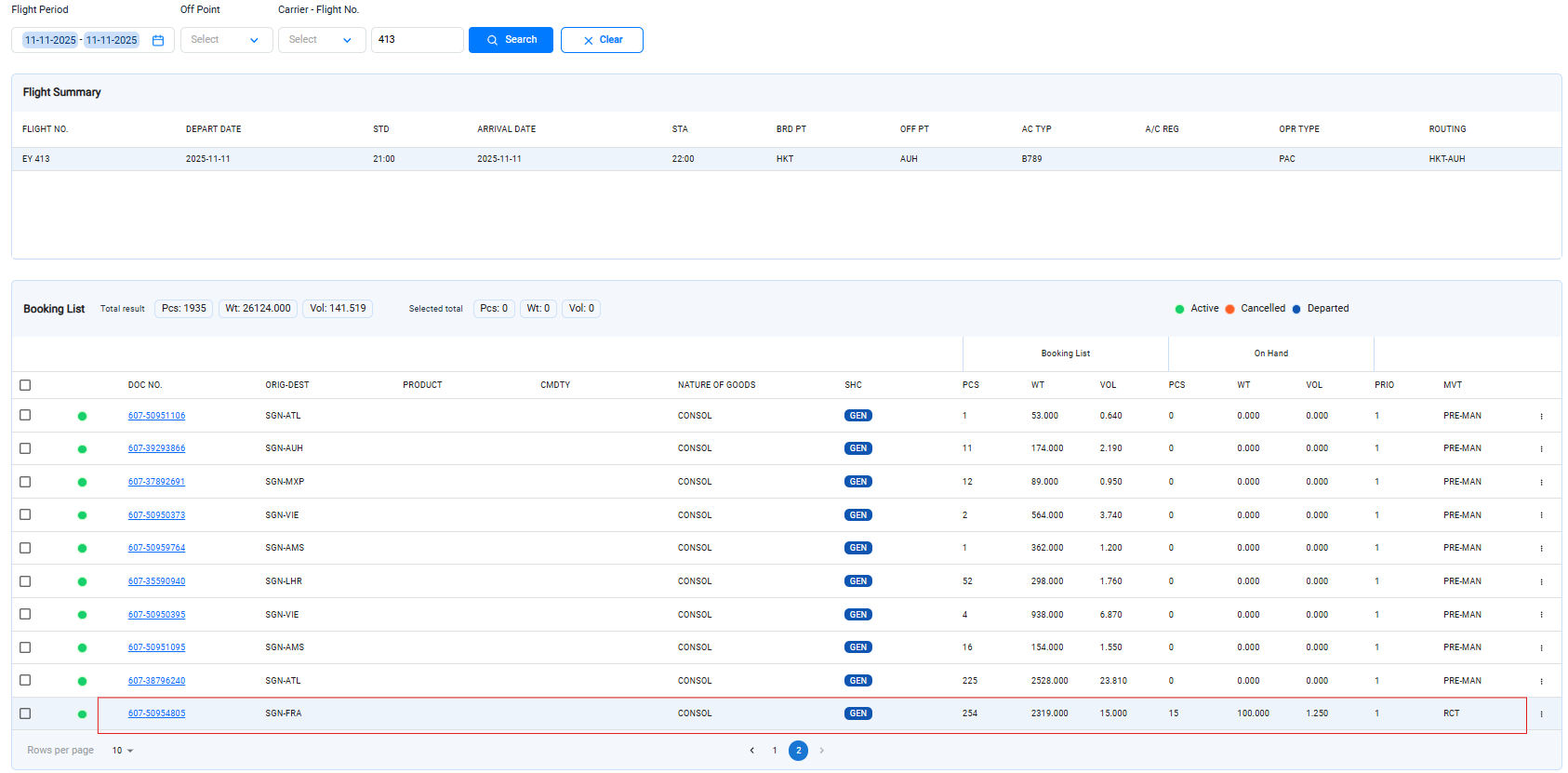Open the Carrier select dropdown
The width and height of the screenshot is (1568, 773).
click(x=321, y=40)
